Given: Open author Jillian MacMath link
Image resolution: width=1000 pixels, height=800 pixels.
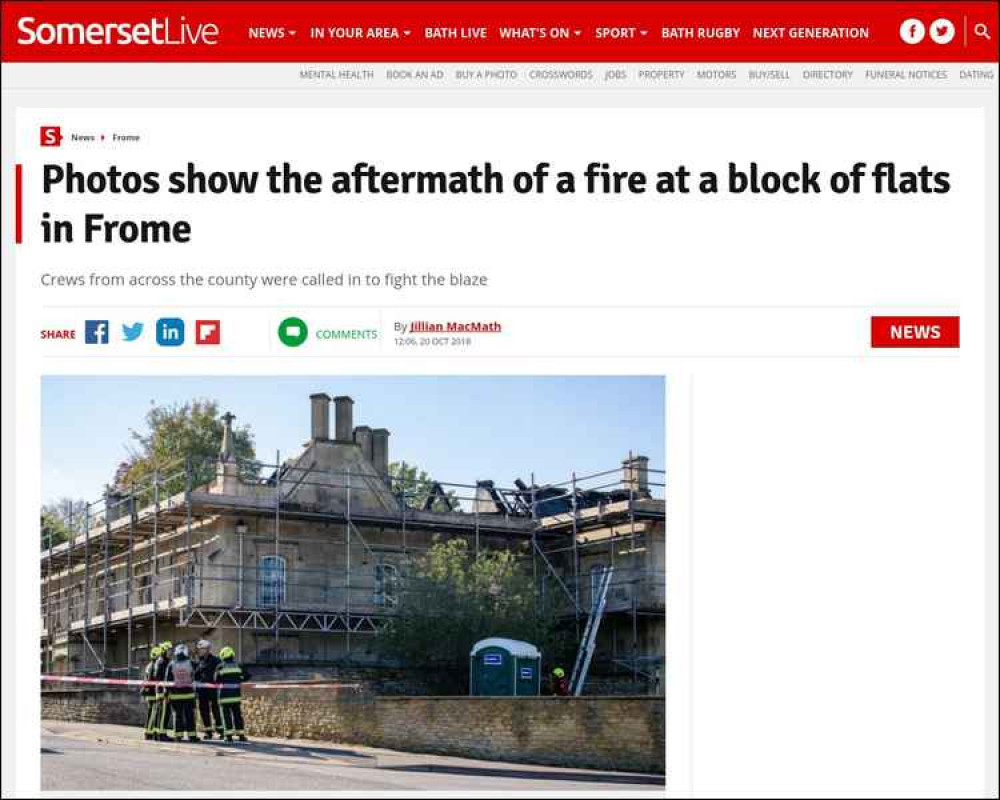Looking at the screenshot, I should (x=455, y=327).
